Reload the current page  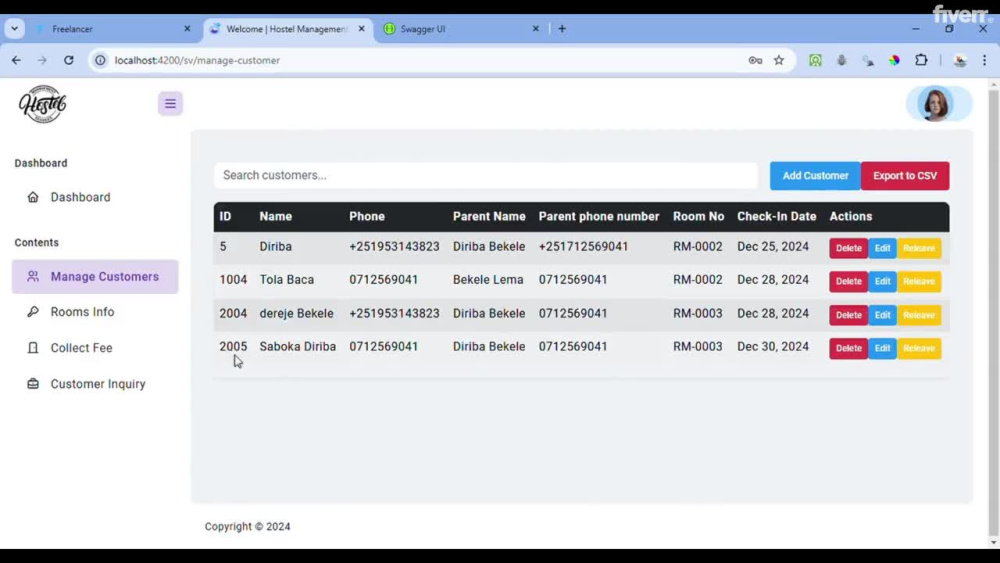click(68, 60)
